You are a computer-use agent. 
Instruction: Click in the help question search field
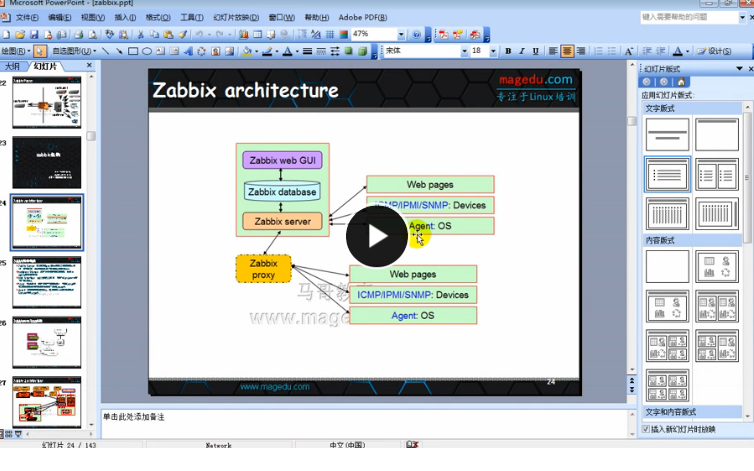click(689, 17)
